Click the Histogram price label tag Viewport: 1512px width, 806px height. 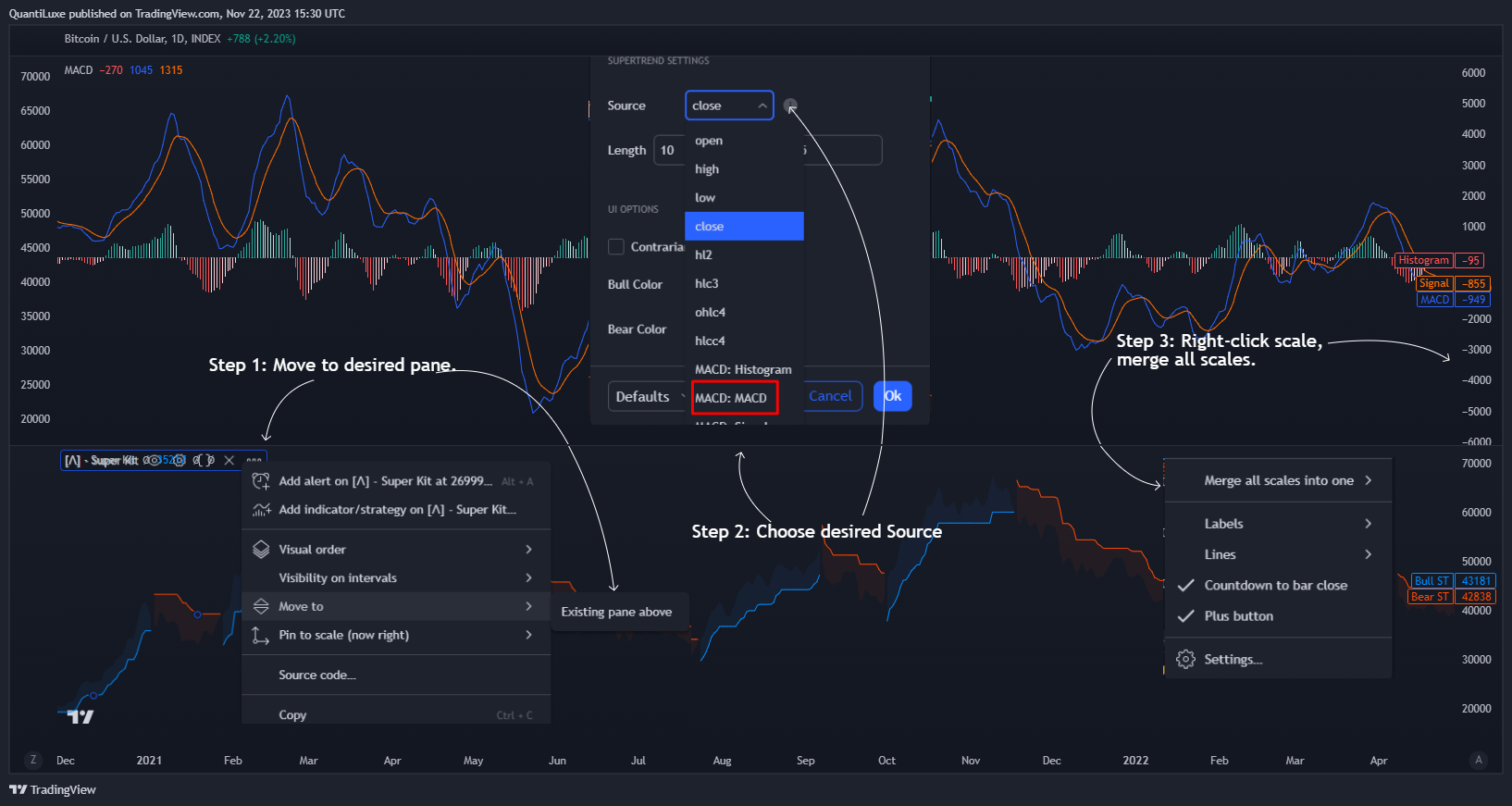tap(1423, 260)
